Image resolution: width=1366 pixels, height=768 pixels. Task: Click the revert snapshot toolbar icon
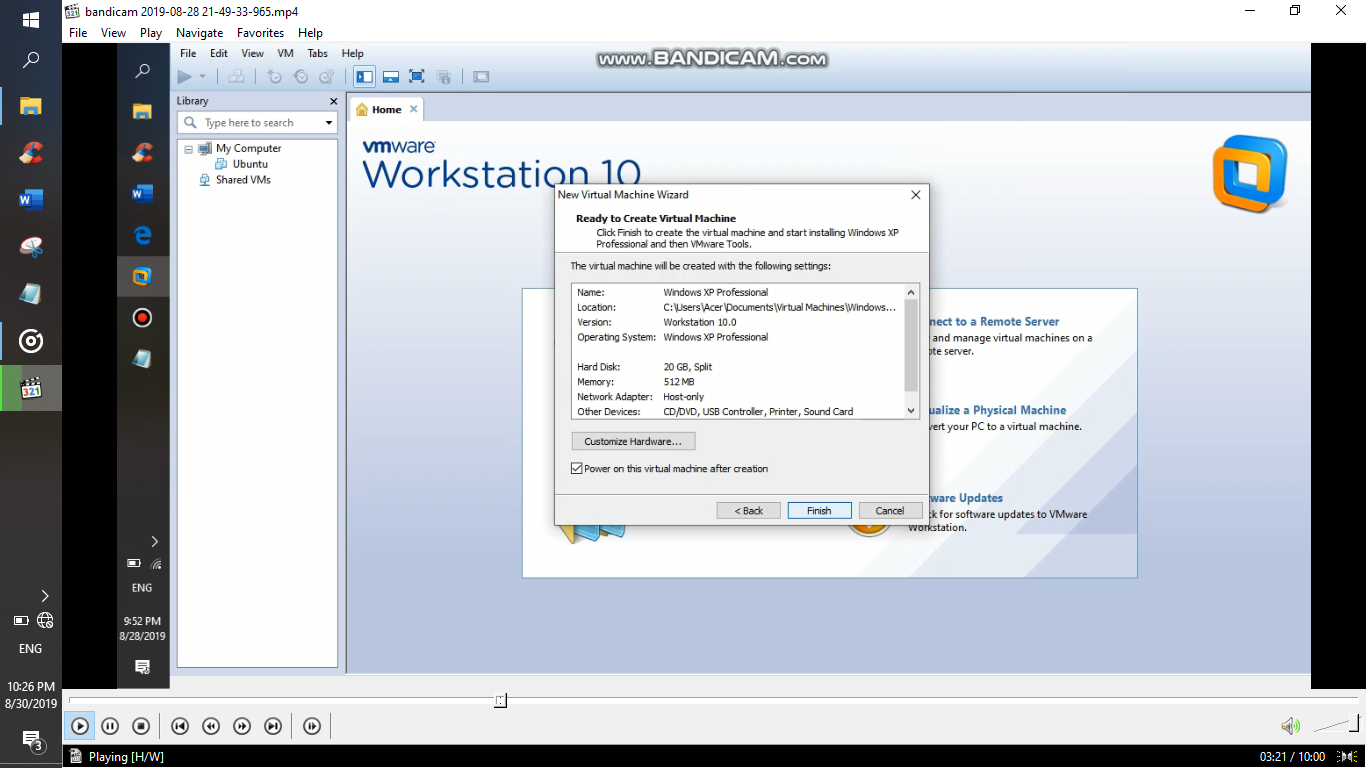[300, 77]
